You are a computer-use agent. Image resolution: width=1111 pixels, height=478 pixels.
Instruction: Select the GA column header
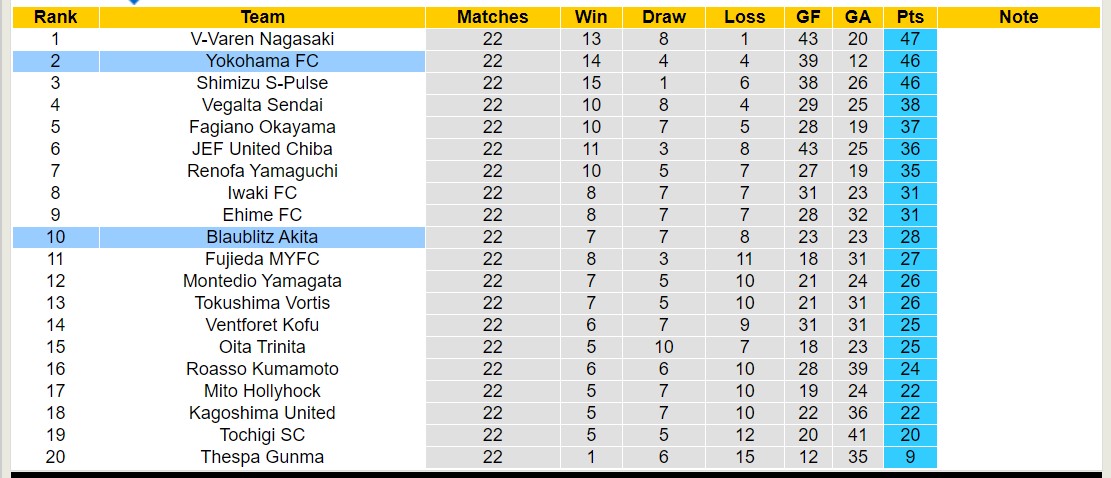click(x=857, y=17)
